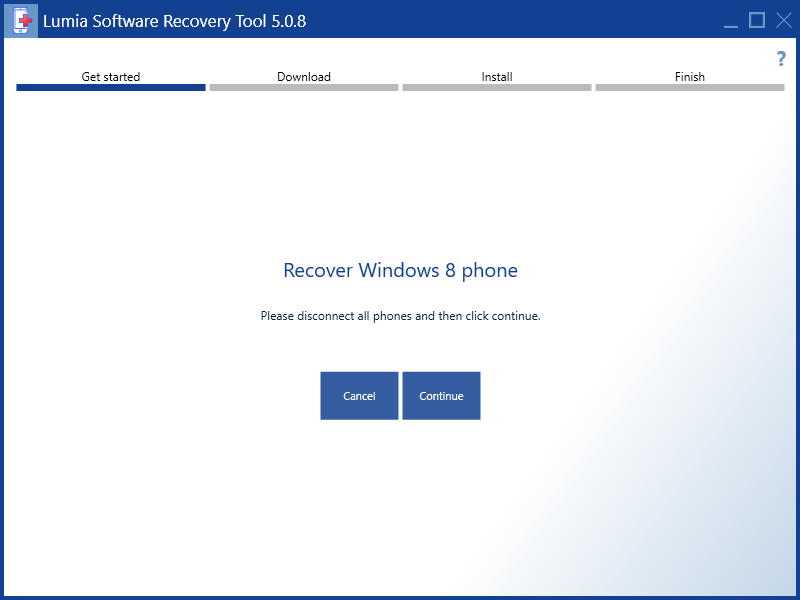Click the Cancel button

pyautogui.click(x=359, y=396)
